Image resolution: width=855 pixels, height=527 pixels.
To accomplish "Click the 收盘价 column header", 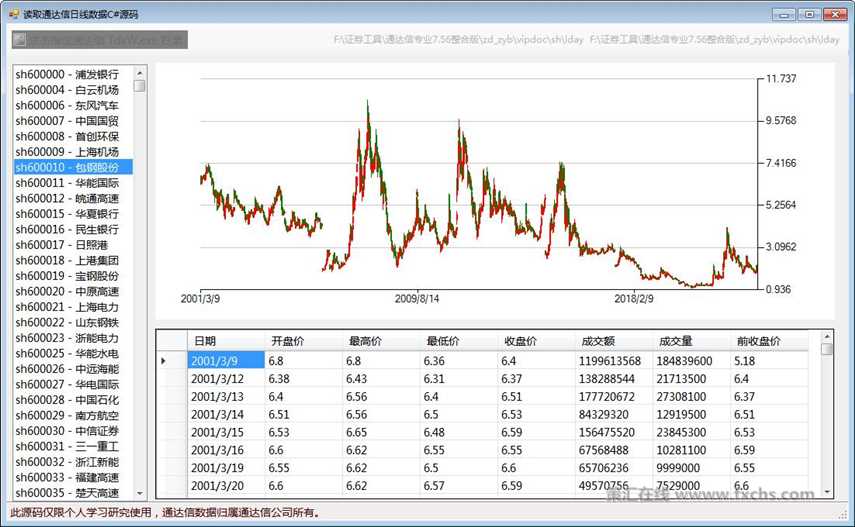I will click(537, 341).
